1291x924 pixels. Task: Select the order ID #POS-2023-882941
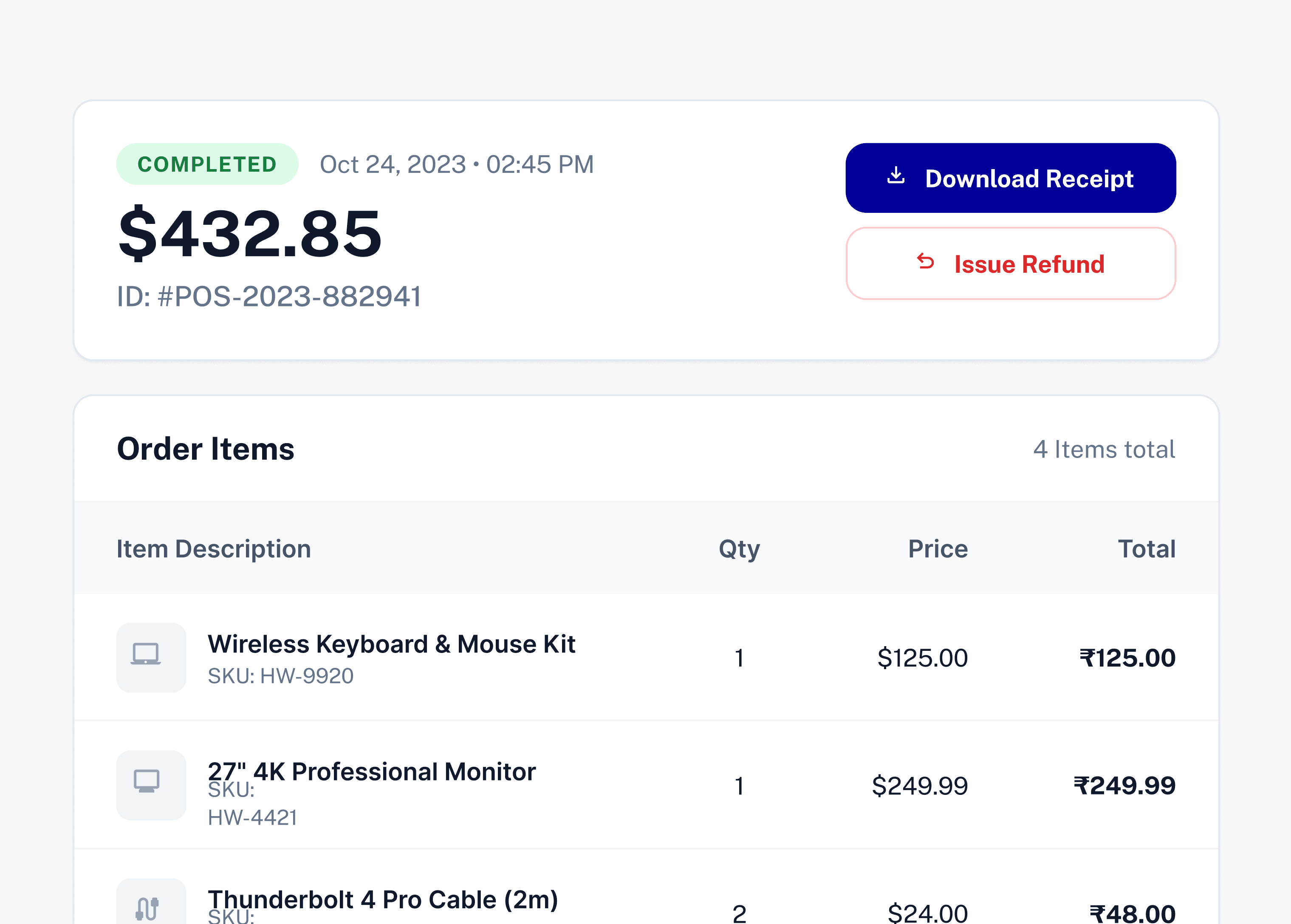coord(268,297)
